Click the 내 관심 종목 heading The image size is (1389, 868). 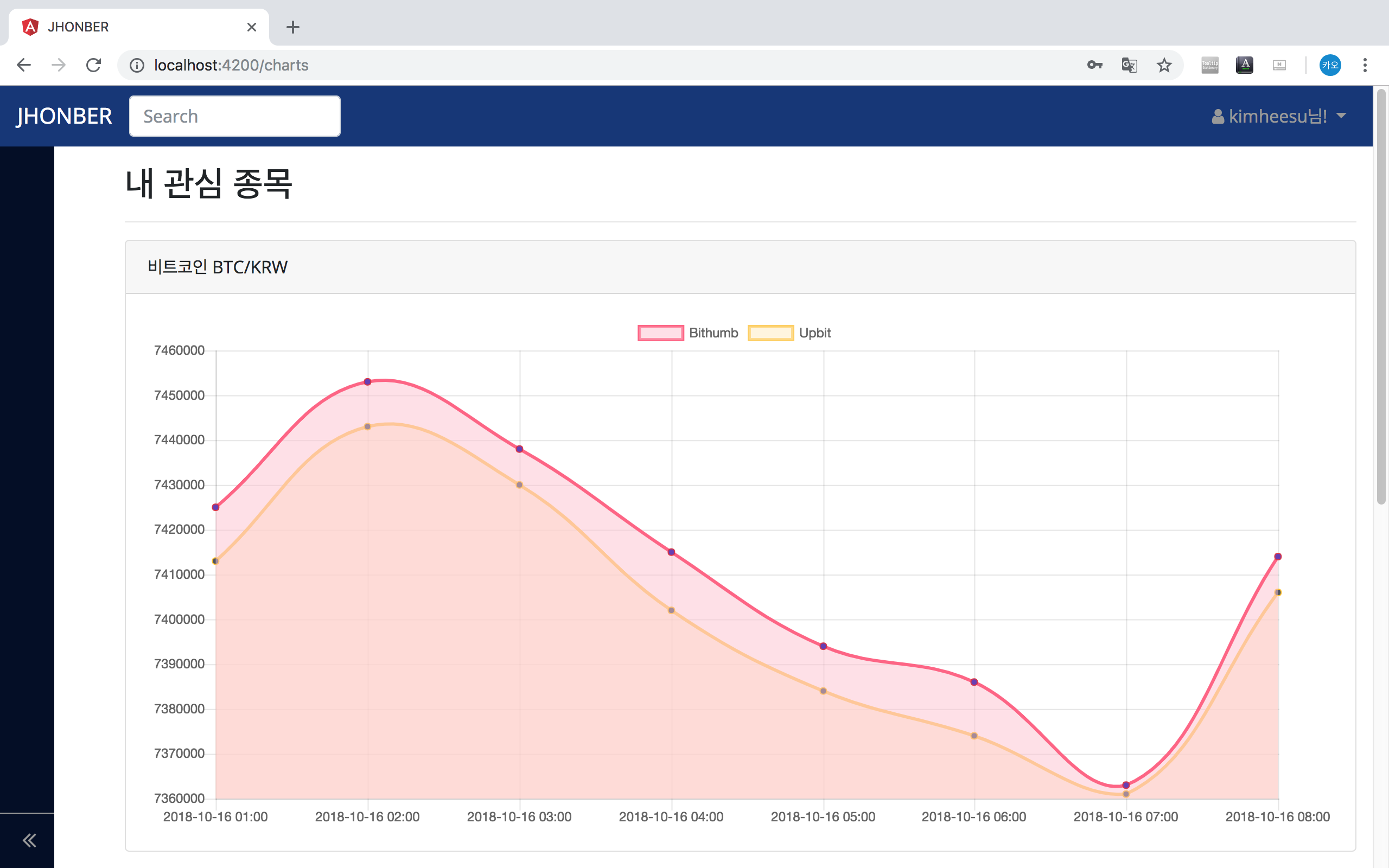[x=209, y=184]
